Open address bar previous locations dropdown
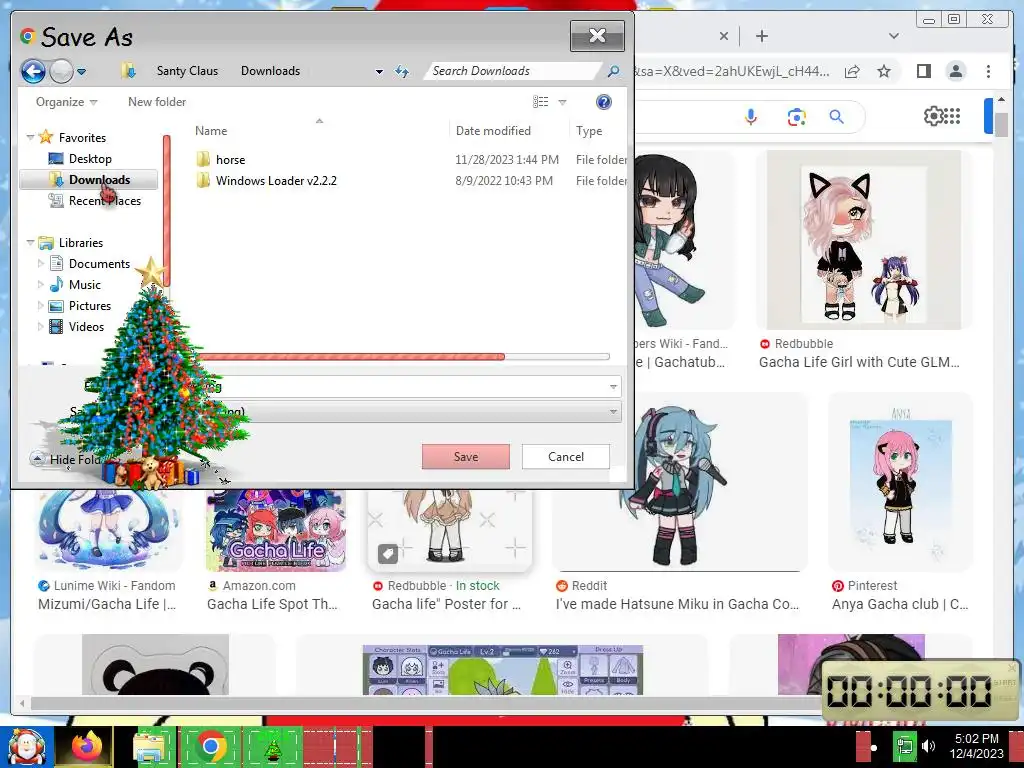The image size is (1024, 768). click(379, 72)
